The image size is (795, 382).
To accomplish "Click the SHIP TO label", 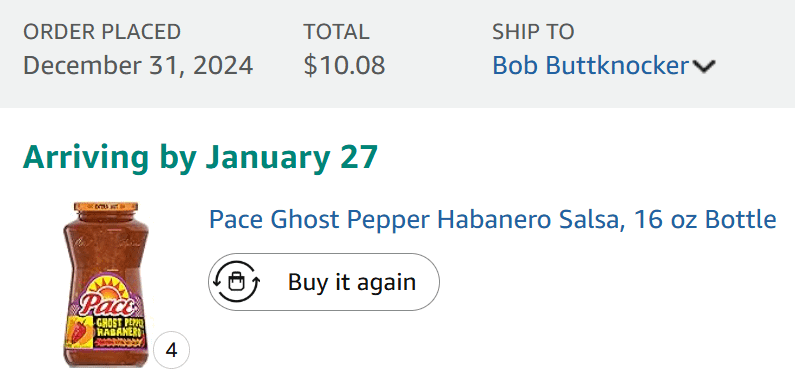I will click(x=533, y=32).
